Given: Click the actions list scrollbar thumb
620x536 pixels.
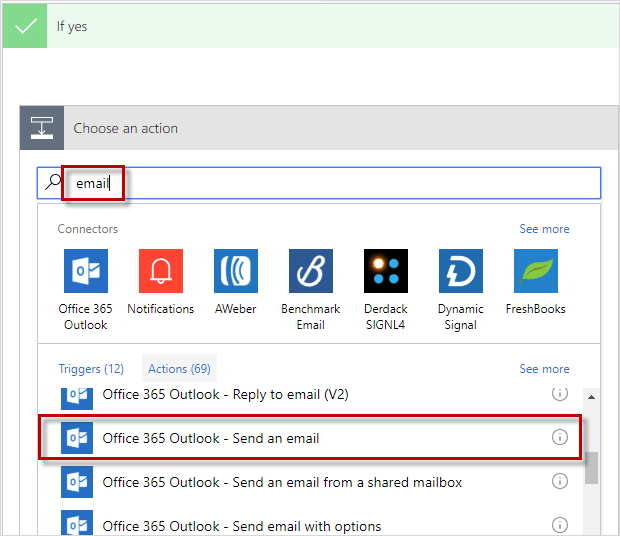Looking at the screenshot, I should [592, 468].
